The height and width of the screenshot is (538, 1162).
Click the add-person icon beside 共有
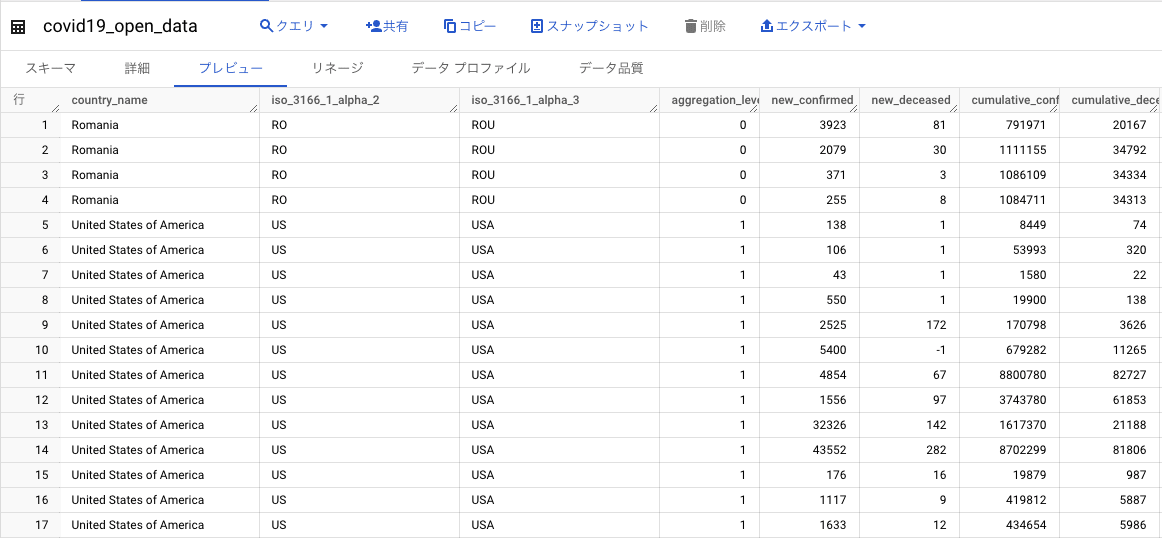pyautogui.click(x=374, y=26)
